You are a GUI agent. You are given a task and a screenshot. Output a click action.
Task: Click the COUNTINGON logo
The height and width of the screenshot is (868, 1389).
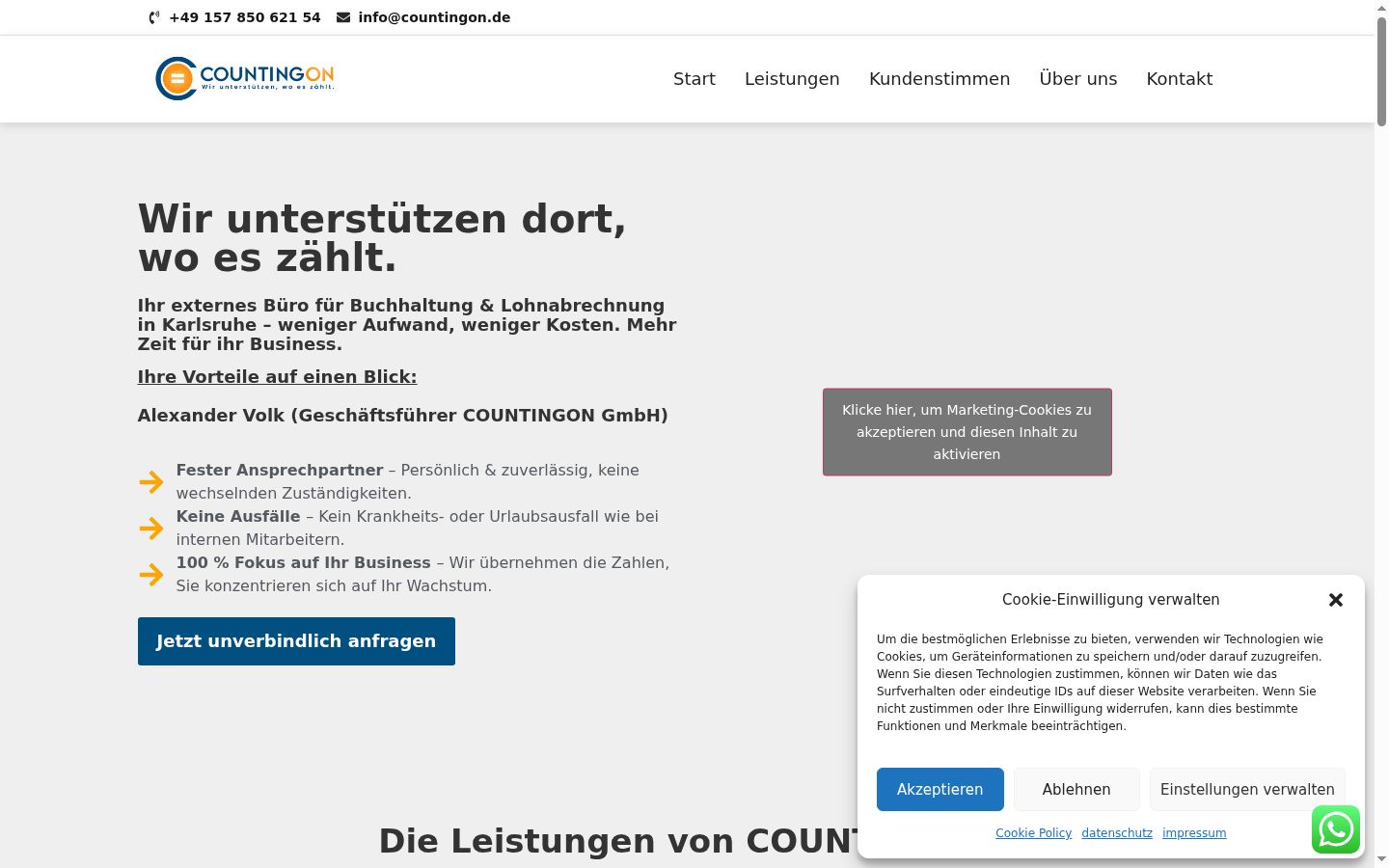click(245, 78)
